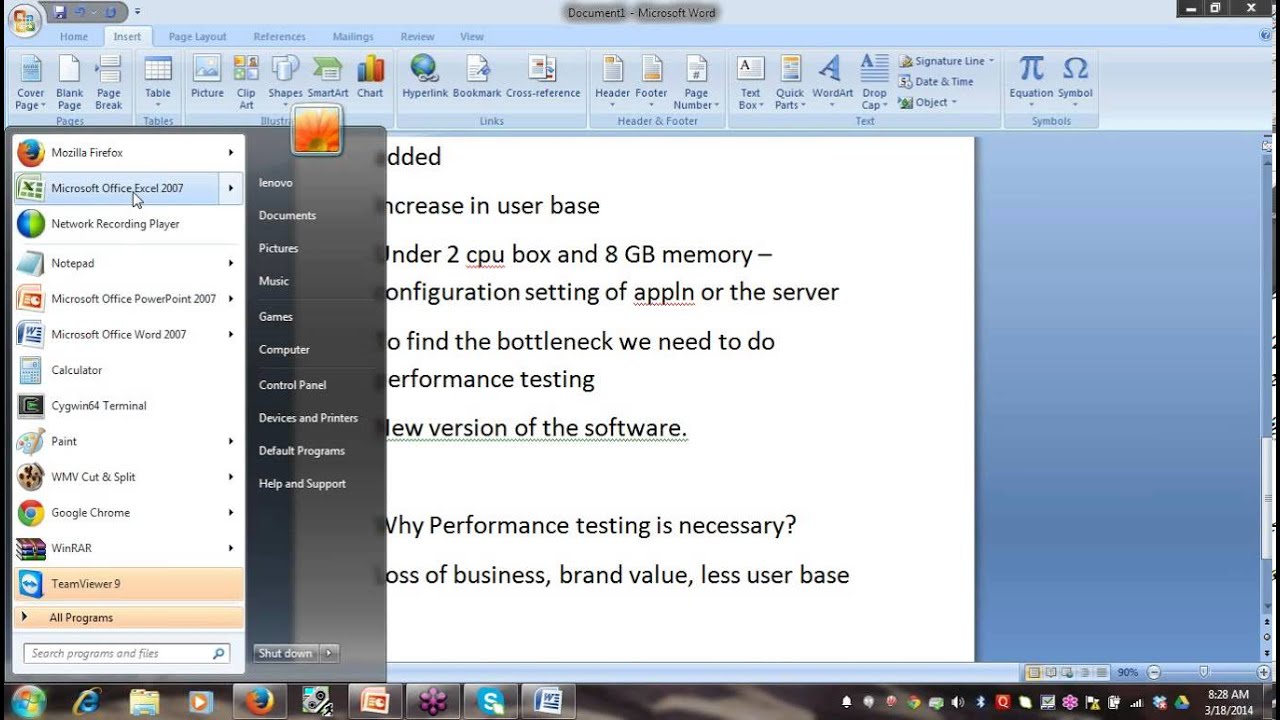Open All Programs list

tap(128, 618)
